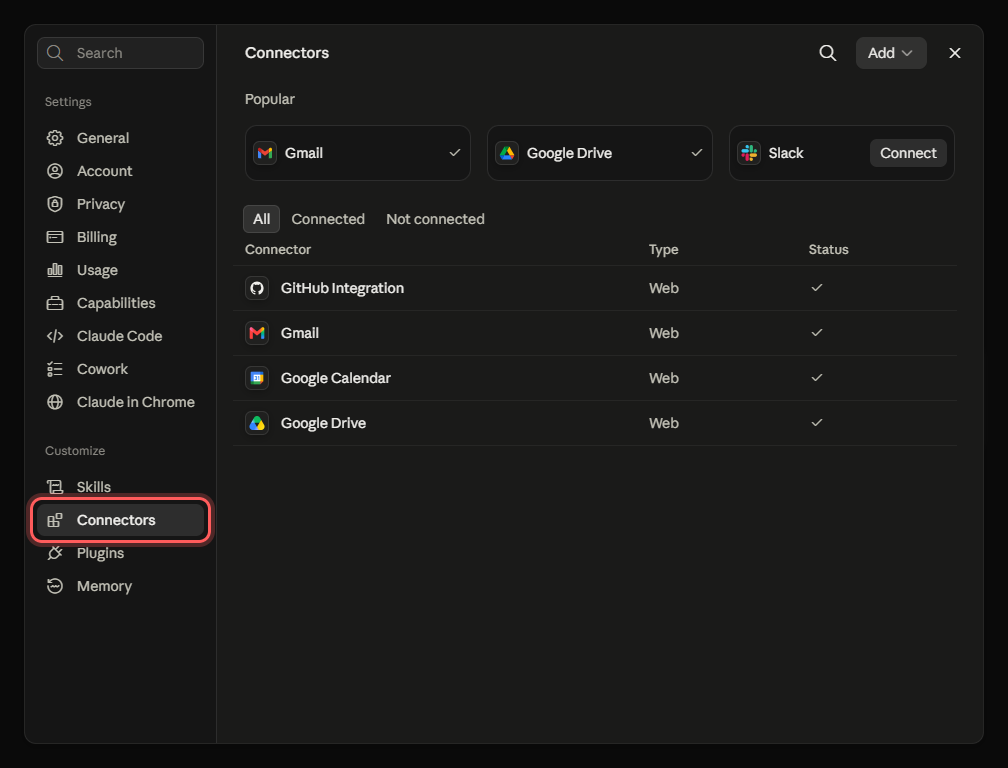
Task: Click status checkmark of Google Drive table row
Action: (817, 423)
